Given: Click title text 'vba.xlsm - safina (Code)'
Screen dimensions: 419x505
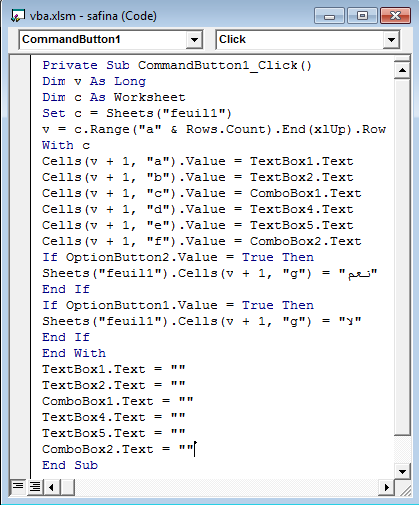Looking at the screenshot, I should tap(93, 16).
